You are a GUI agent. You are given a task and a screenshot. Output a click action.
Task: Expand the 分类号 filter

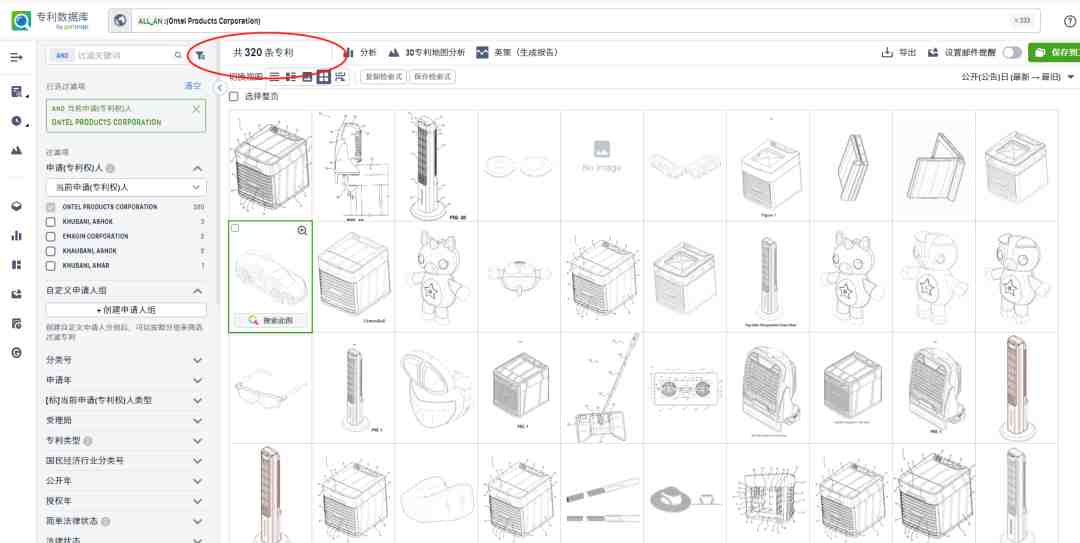coord(197,360)
